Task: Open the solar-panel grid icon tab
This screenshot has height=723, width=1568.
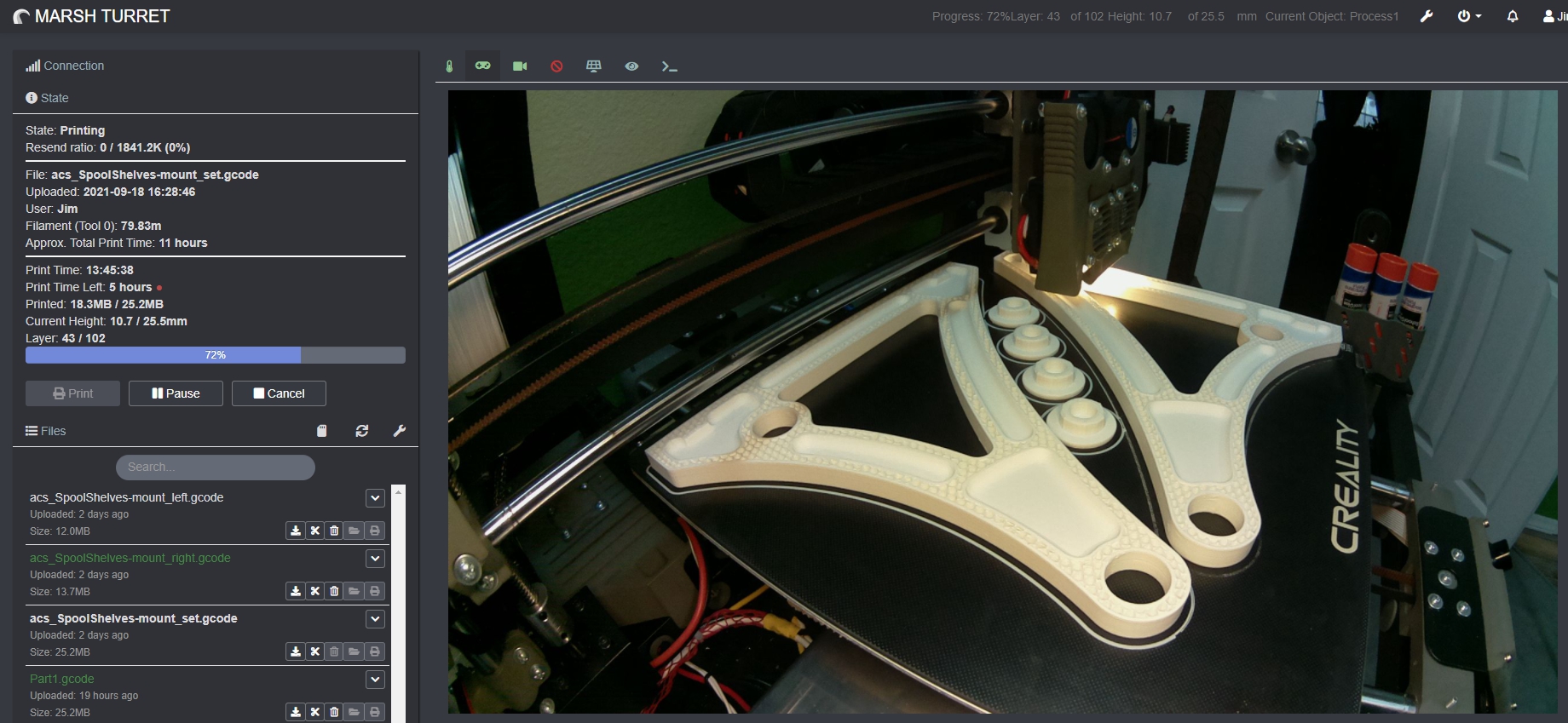Action: tap(594, 66)
